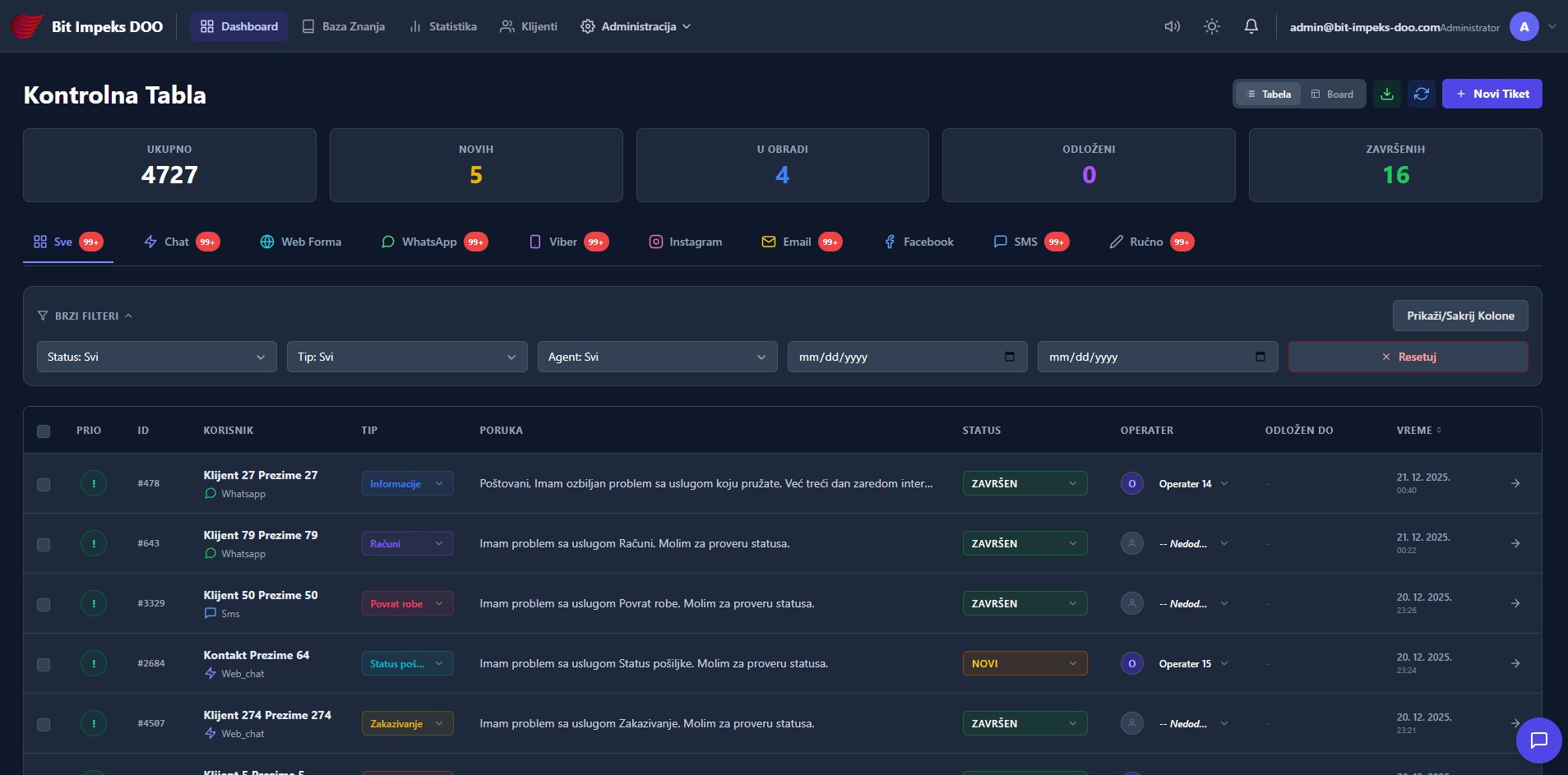Check the select-all checkbox in table header
The image size is (1568, 775).
coord(44,430)
